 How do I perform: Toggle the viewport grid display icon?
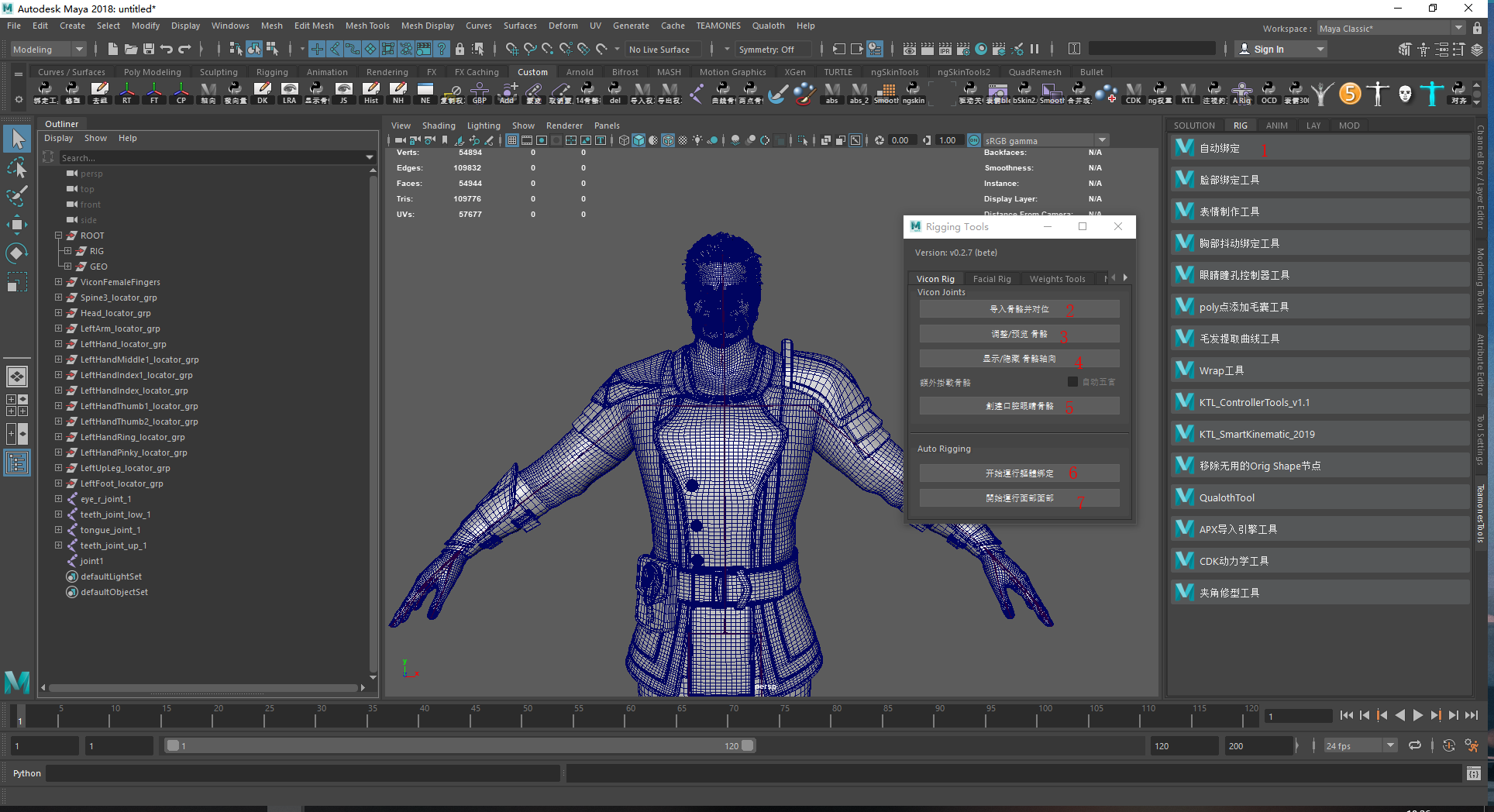(x=512, y=140)
